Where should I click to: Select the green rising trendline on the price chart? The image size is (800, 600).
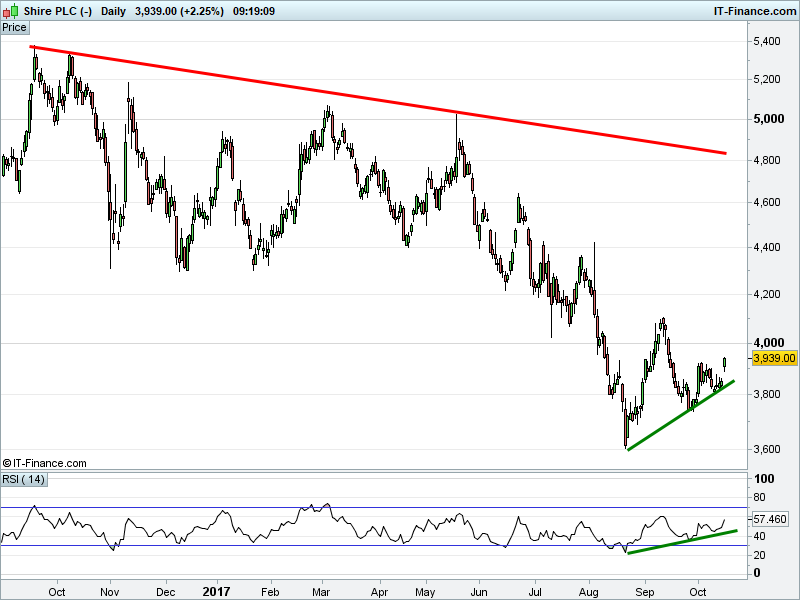[x=680, y=415]
